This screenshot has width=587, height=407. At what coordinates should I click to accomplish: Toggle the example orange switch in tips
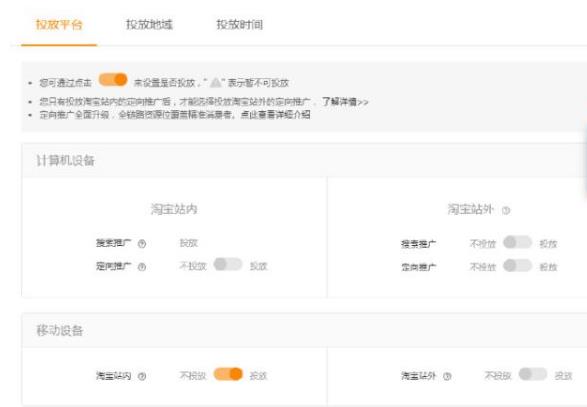(x=113, y=80)
